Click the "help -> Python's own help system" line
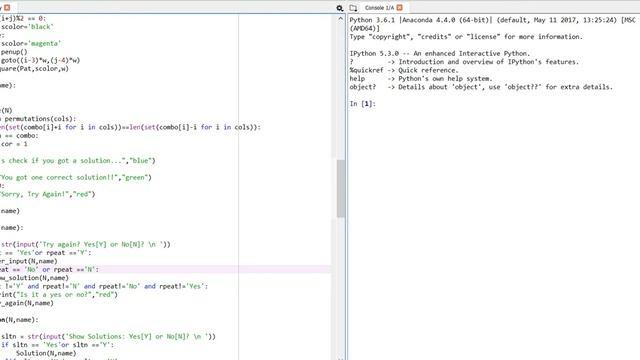The image size is (640, 360). pos(421,78)
